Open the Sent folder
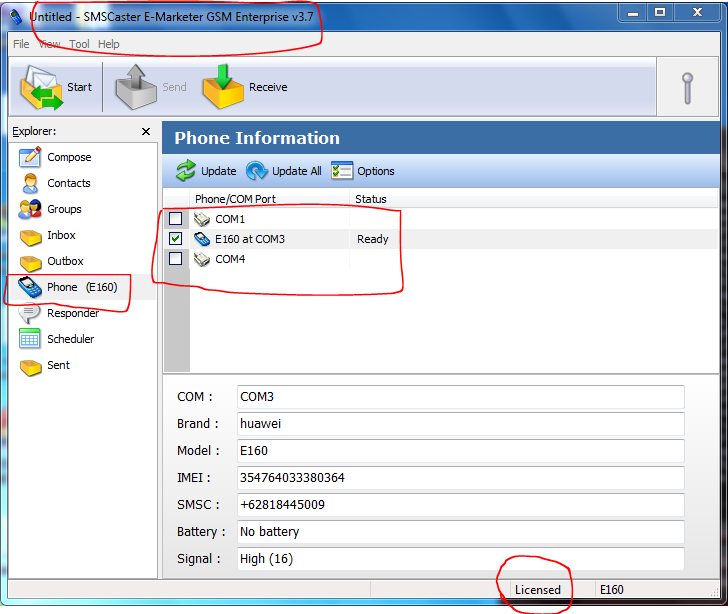Viewport: 728px width, 614px height. tap(45, 366)
